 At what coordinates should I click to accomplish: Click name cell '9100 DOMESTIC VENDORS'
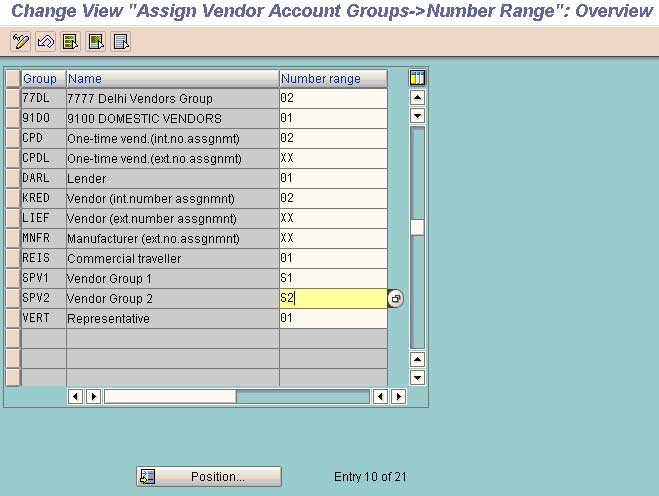[x=172, y=118]
